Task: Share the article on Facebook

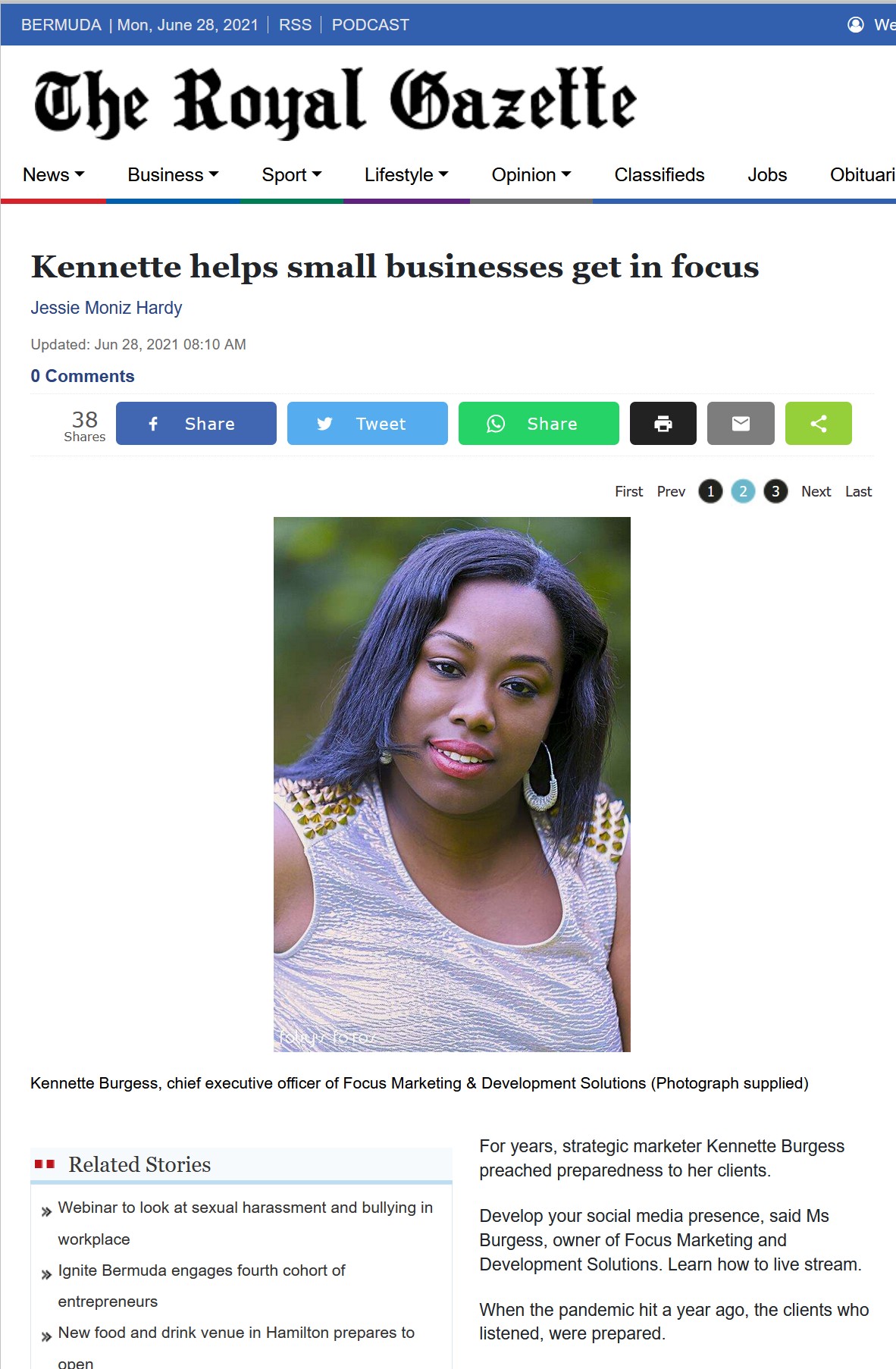Action: click(x=196, y=423)
